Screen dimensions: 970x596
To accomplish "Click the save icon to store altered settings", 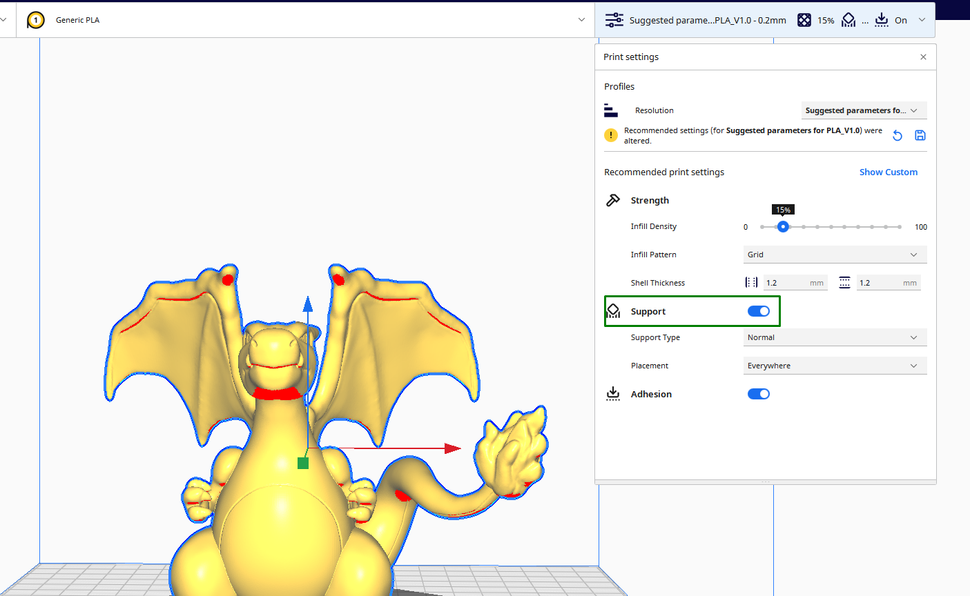I will coord(919,135).
